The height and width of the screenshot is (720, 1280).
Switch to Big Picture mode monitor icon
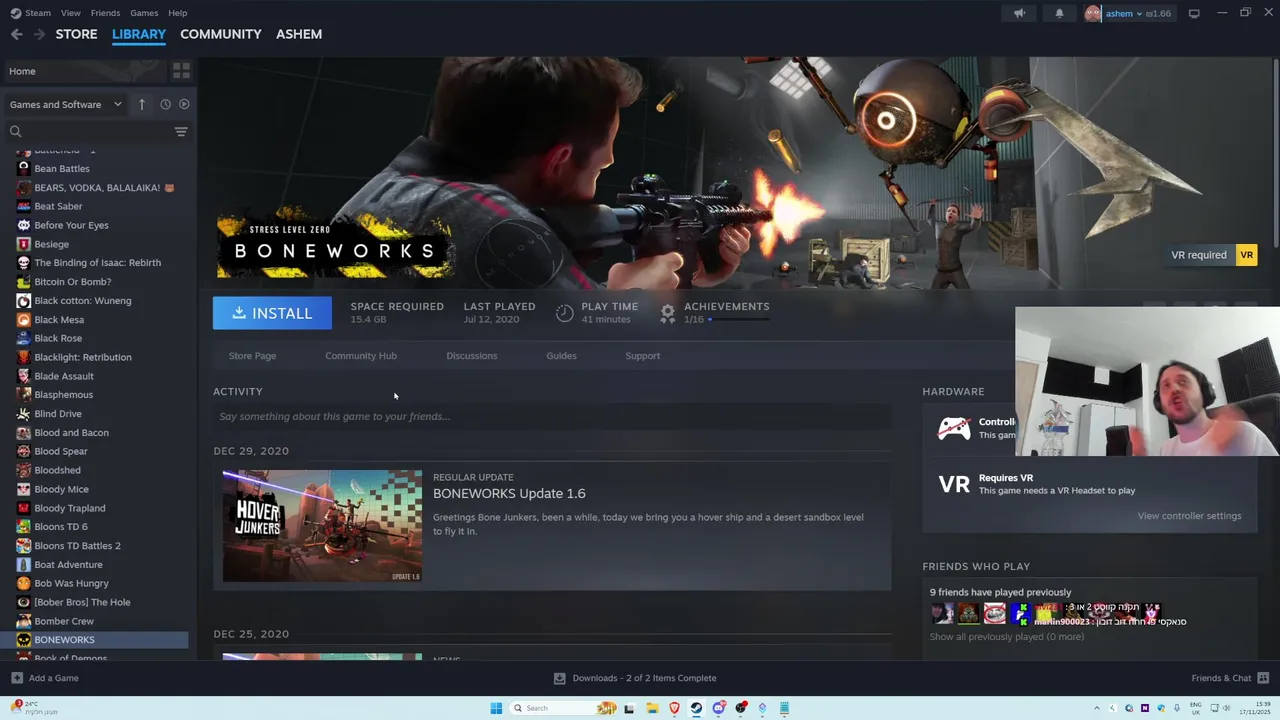click(x=1194, y=13)
